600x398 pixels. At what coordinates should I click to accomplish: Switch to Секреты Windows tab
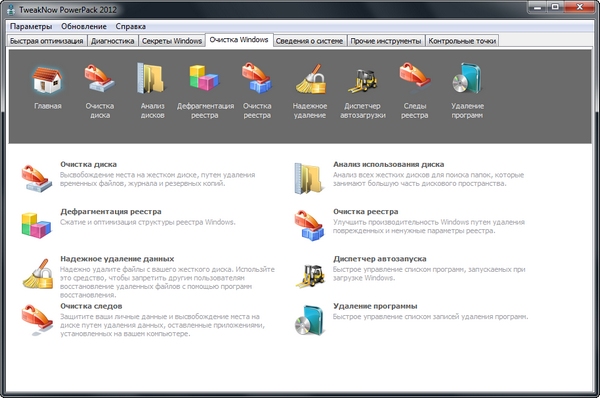click(172, 41)
